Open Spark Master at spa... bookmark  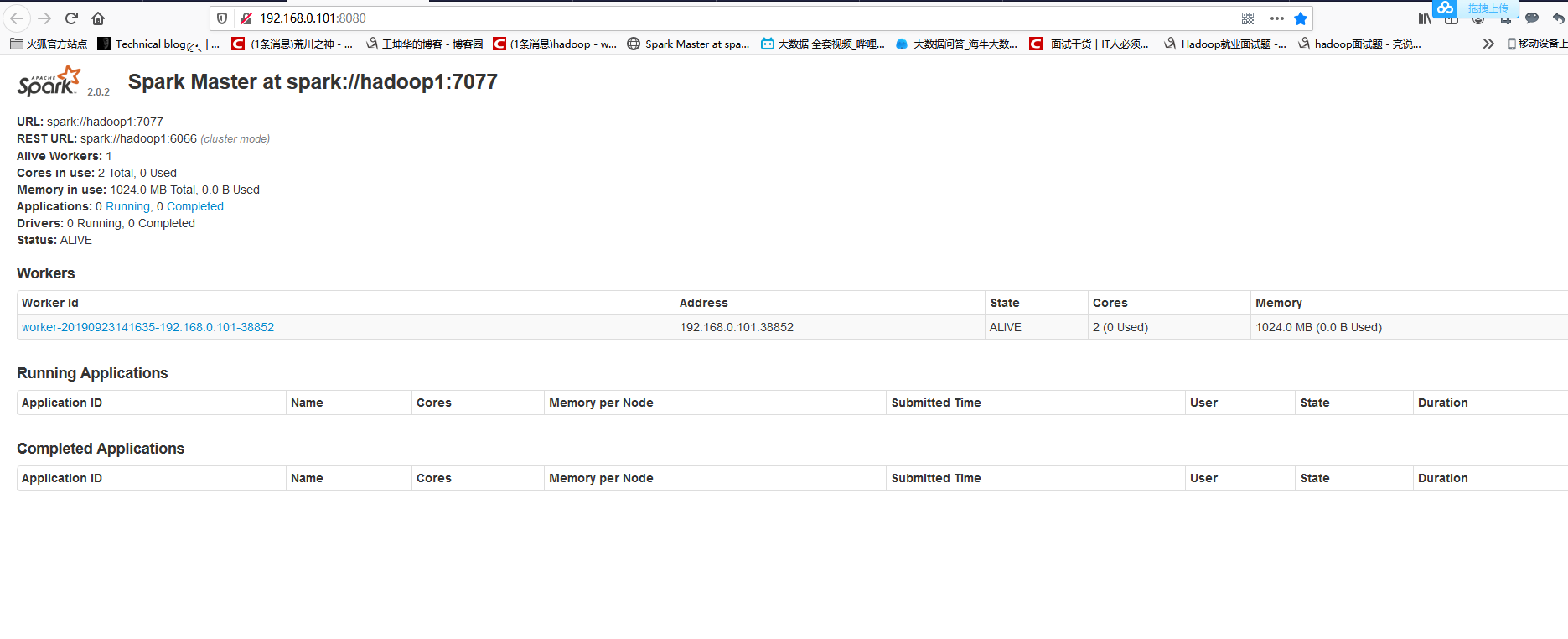click(688, 44)
